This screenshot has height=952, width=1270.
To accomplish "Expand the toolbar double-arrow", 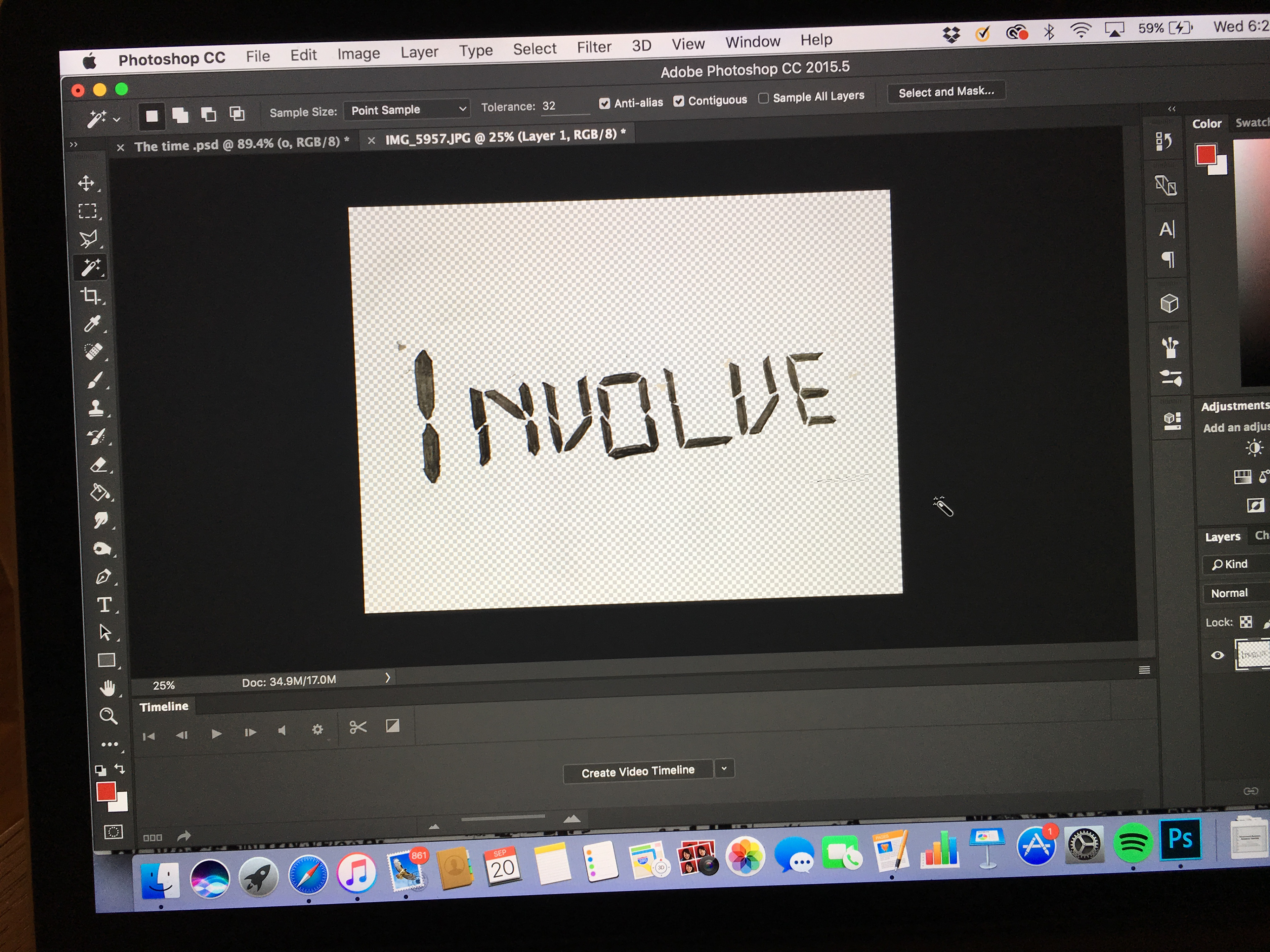I will click(x=73, y=144).
